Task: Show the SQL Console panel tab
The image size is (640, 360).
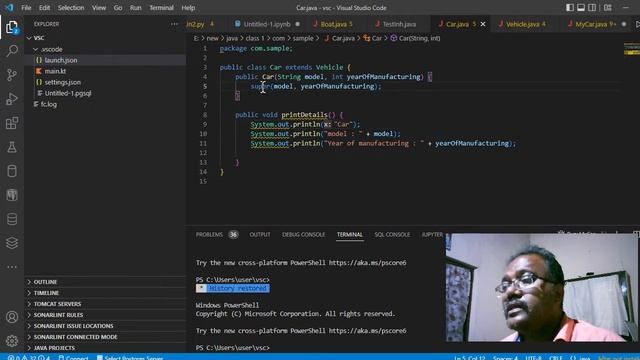Action: point(392,235)
